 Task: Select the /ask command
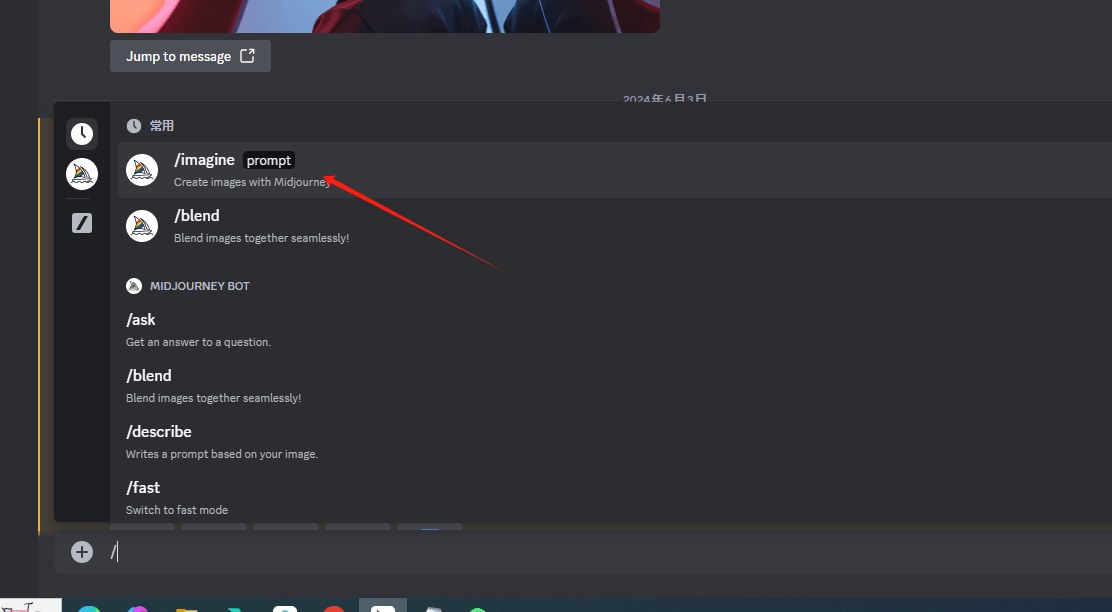click(614, 330)
